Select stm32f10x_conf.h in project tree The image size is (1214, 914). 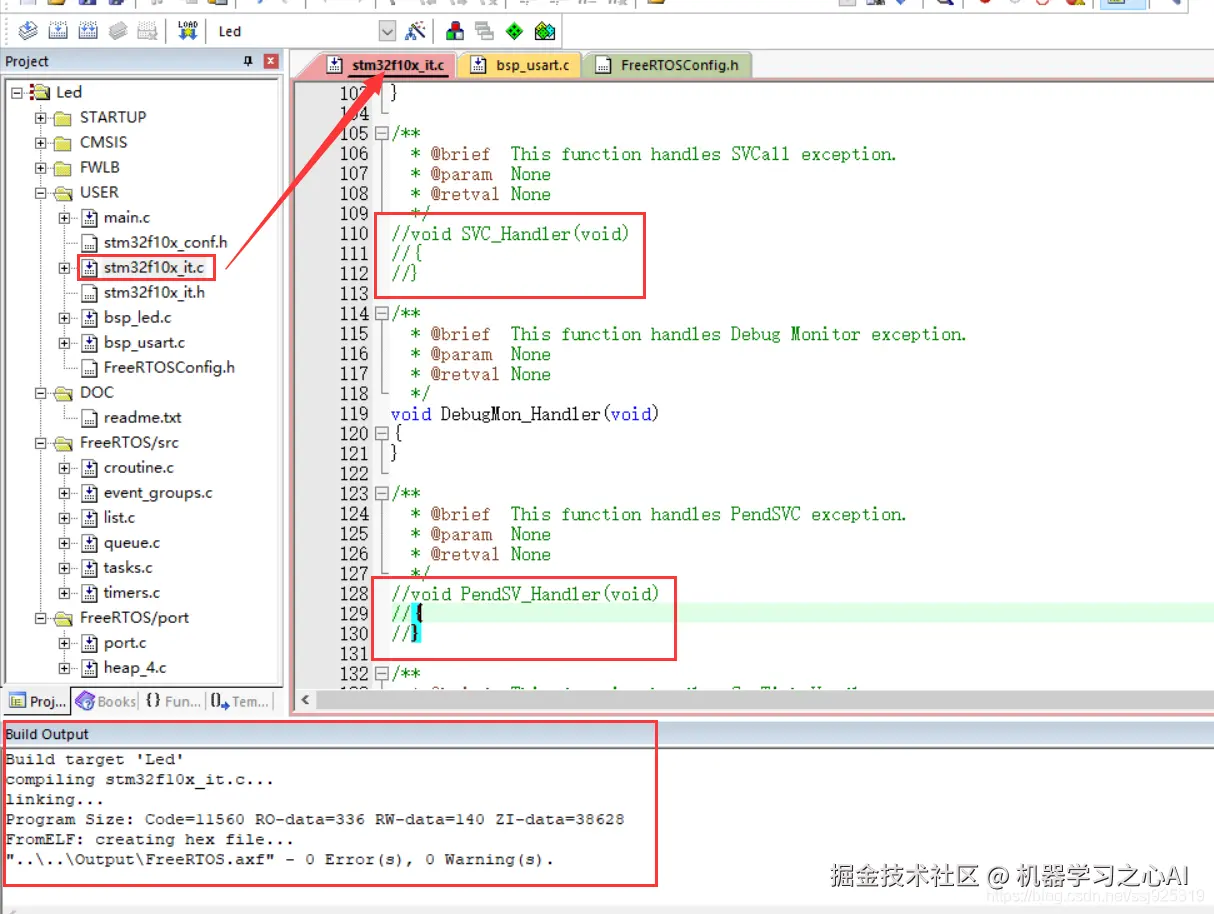165,242
